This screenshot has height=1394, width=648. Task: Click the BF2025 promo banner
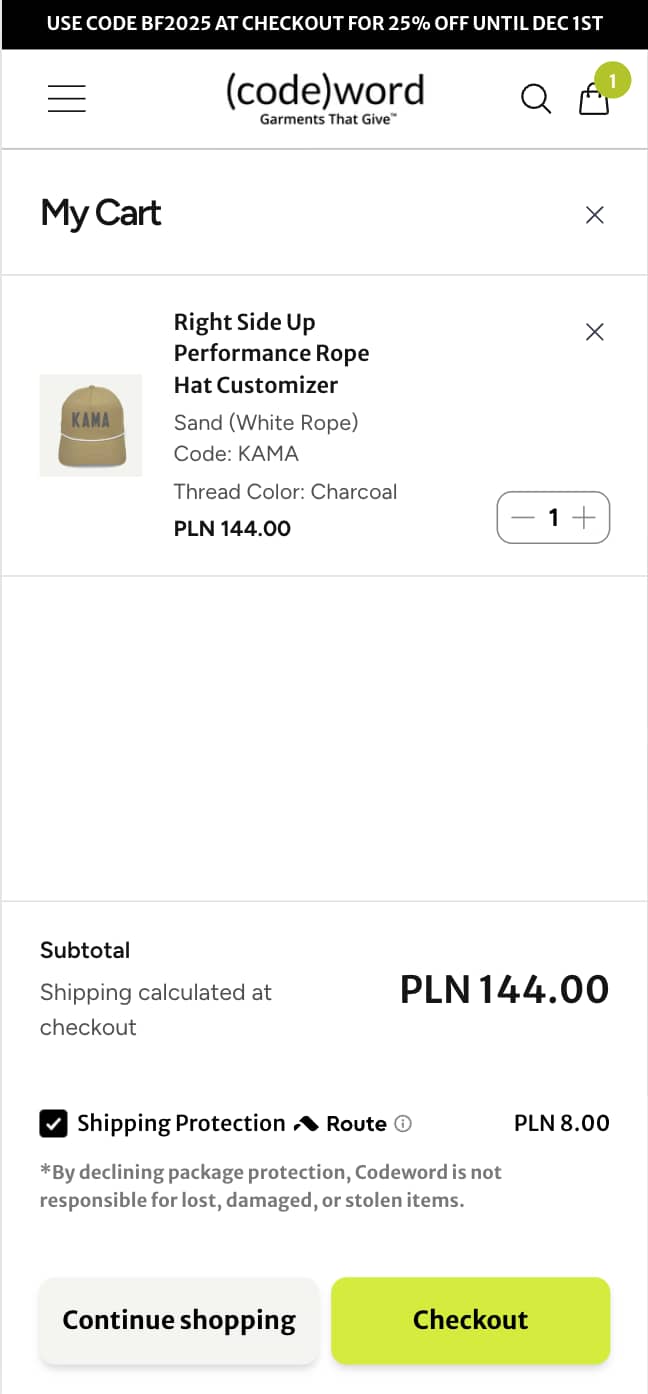pyautogui.click(x=324, y=22)
